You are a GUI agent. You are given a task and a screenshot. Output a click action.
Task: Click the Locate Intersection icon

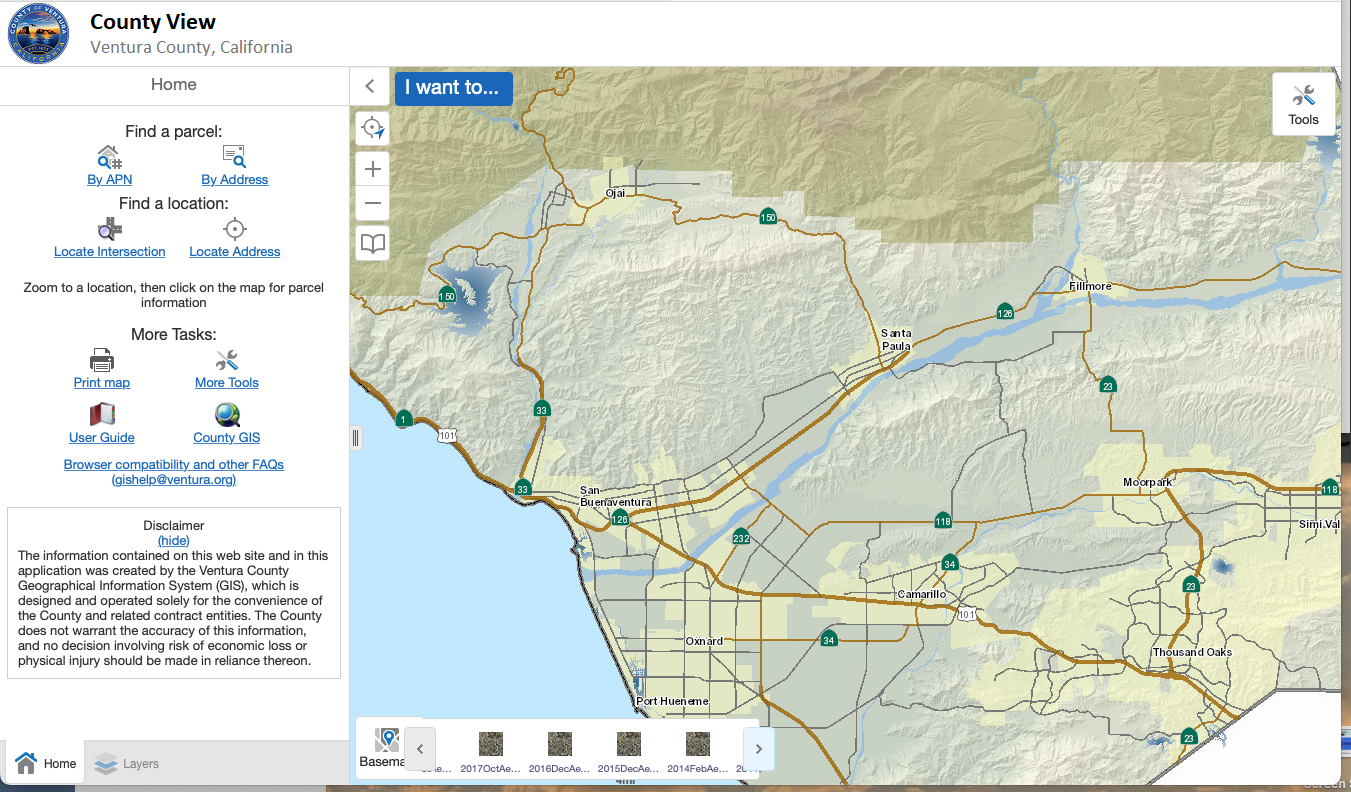tap(110, 229)
